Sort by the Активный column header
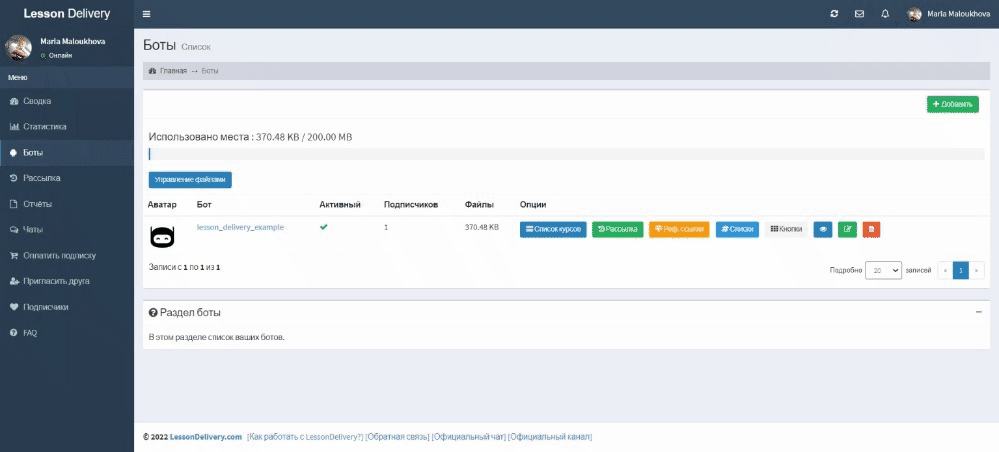This screenshot has width=999, height=452. [x=340, y=205]
